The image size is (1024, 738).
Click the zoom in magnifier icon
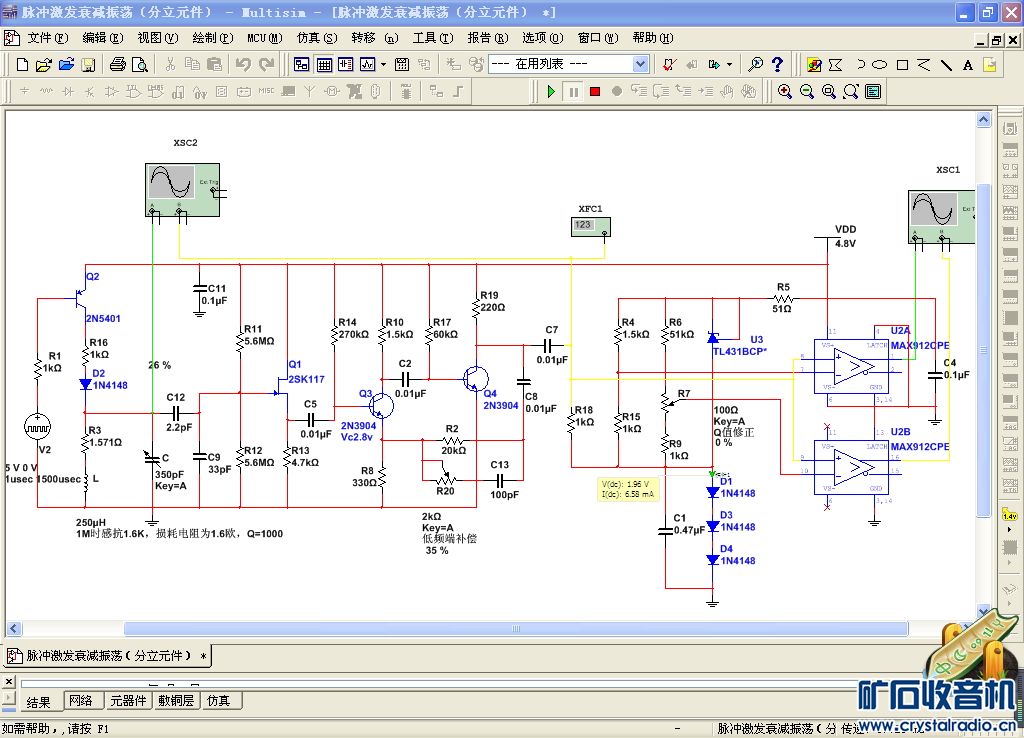[785, 91]
